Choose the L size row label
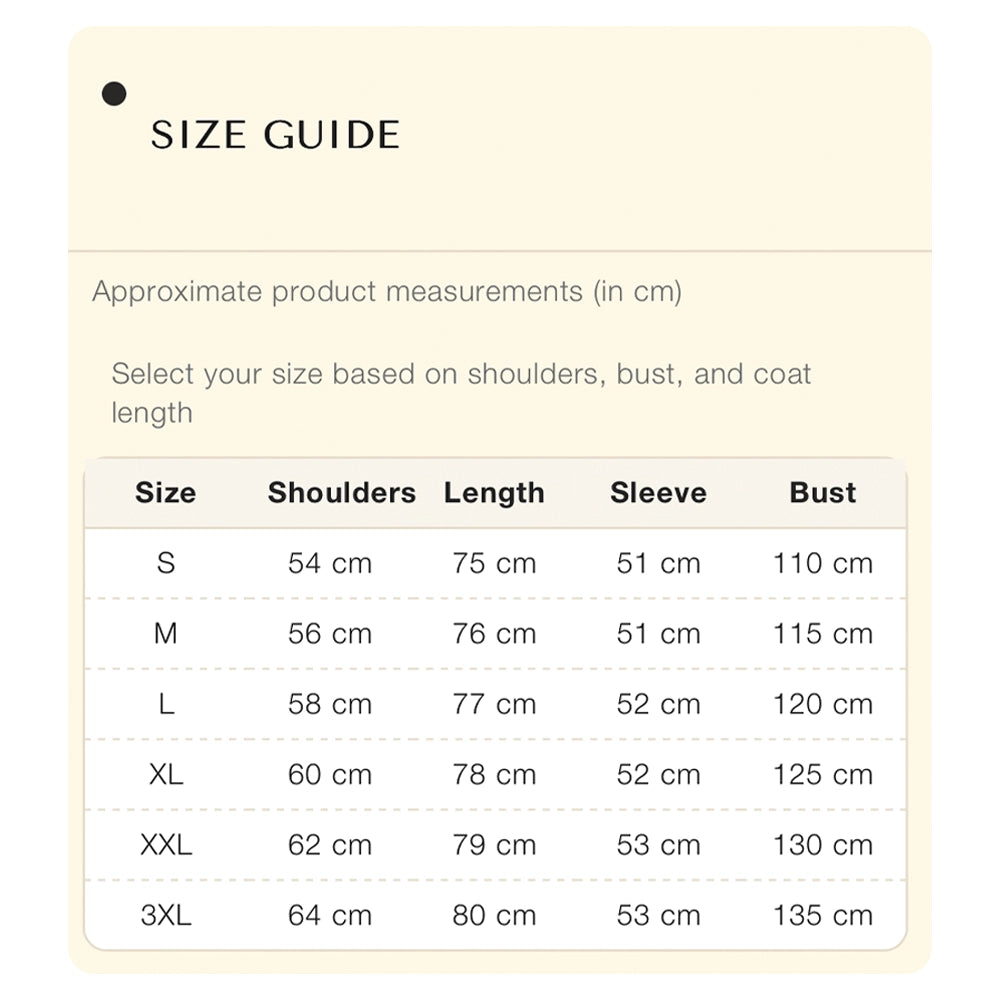1000x1000 pixels. pos(166,704)
